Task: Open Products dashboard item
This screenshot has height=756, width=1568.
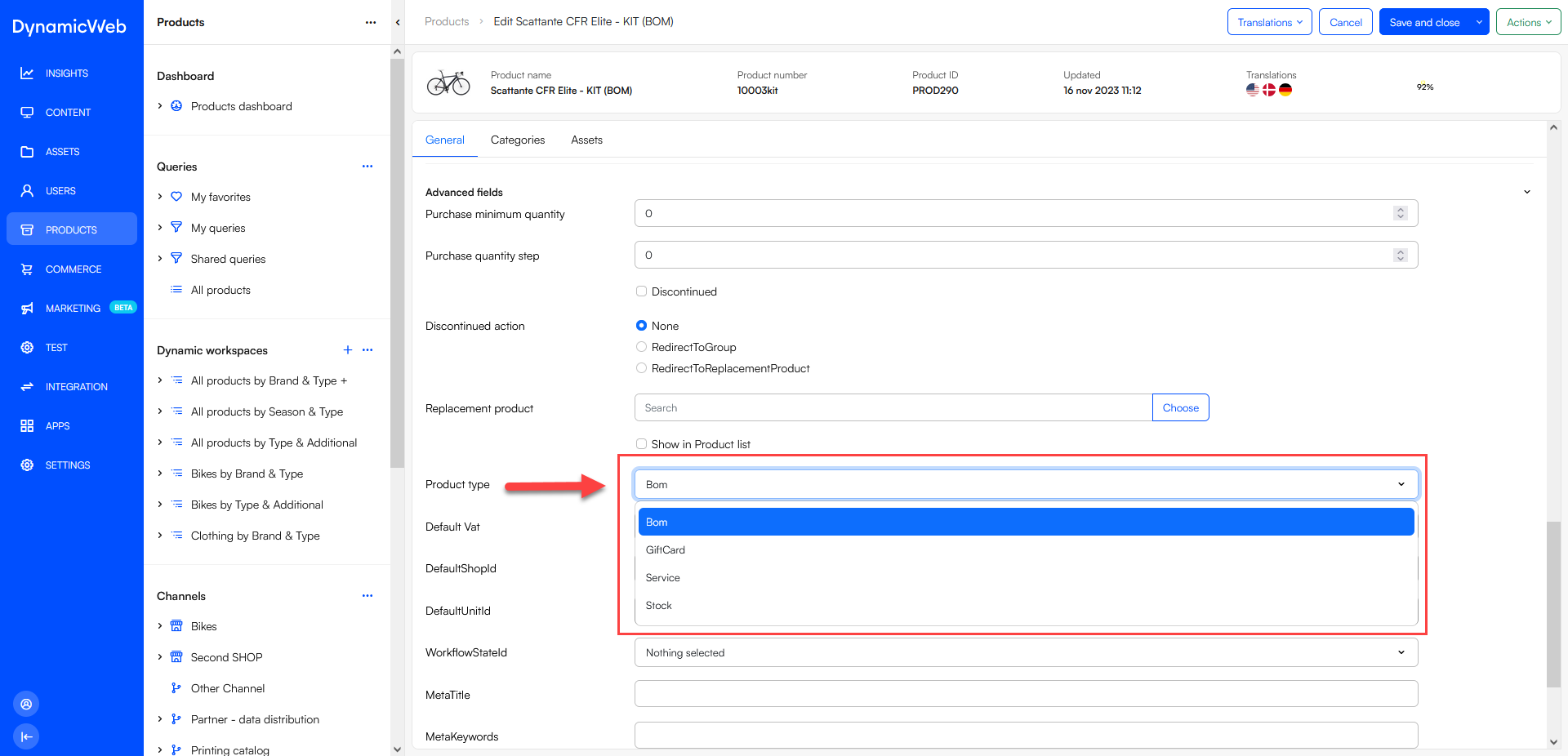Action: pyautogui.click(x=241, y=106)
